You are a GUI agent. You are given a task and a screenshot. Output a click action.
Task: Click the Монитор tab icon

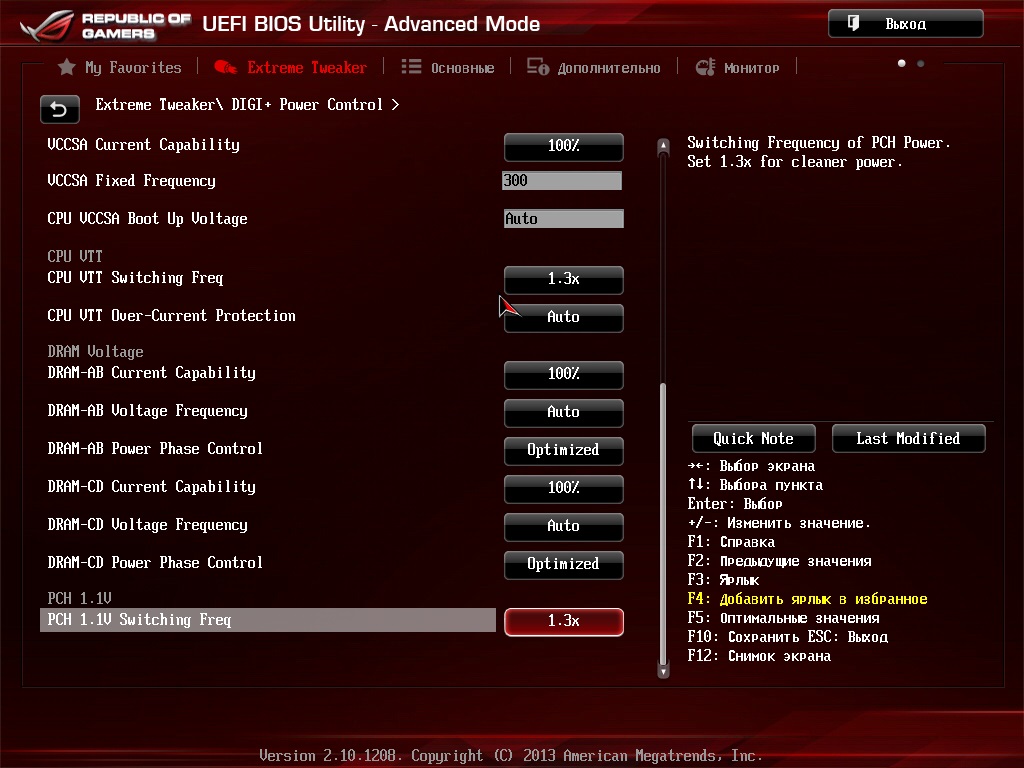[x=705, y=67]
